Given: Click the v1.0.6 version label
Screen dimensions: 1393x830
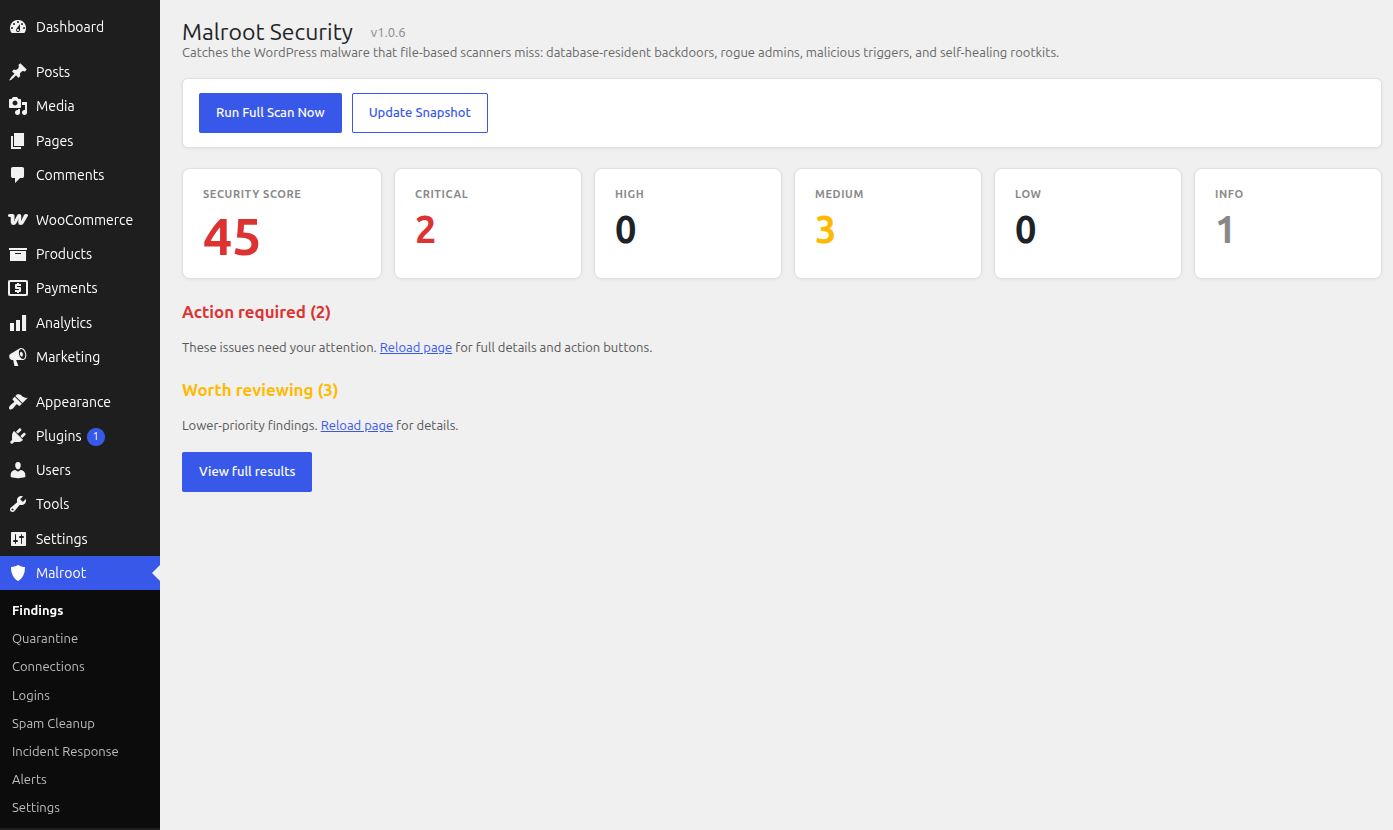Looking at the screenshot, I should [x=388, y=33].
